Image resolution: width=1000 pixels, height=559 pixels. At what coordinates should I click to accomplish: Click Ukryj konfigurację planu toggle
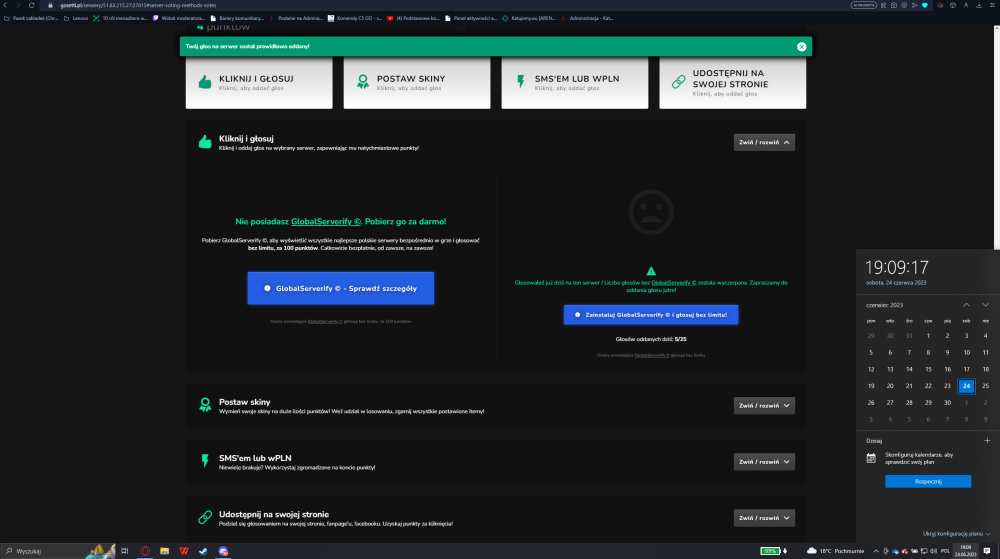pos(956,534)
